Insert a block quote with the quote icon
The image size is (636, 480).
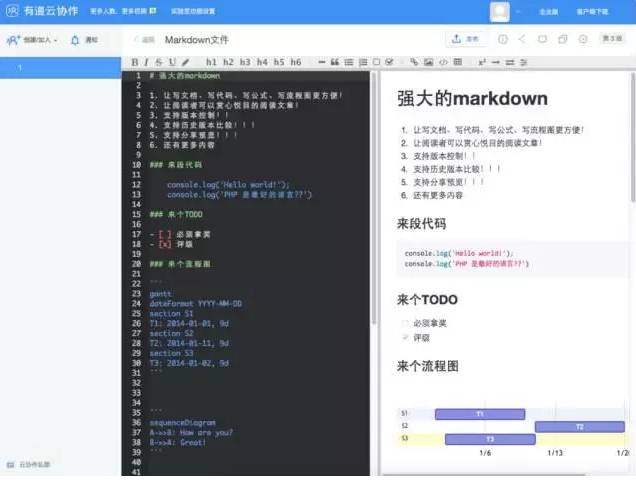335,62
